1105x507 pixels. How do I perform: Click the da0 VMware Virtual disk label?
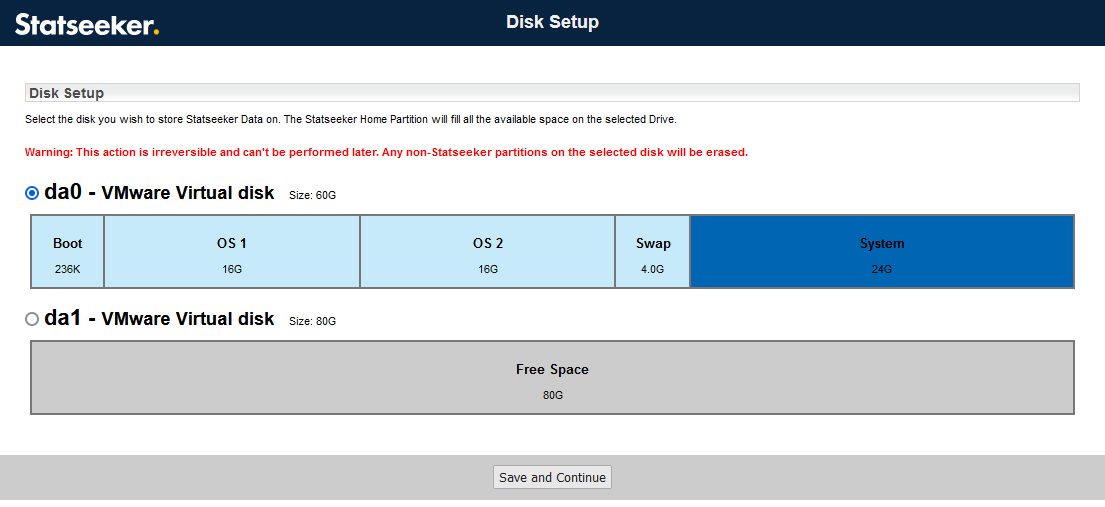tap(159, 193)
